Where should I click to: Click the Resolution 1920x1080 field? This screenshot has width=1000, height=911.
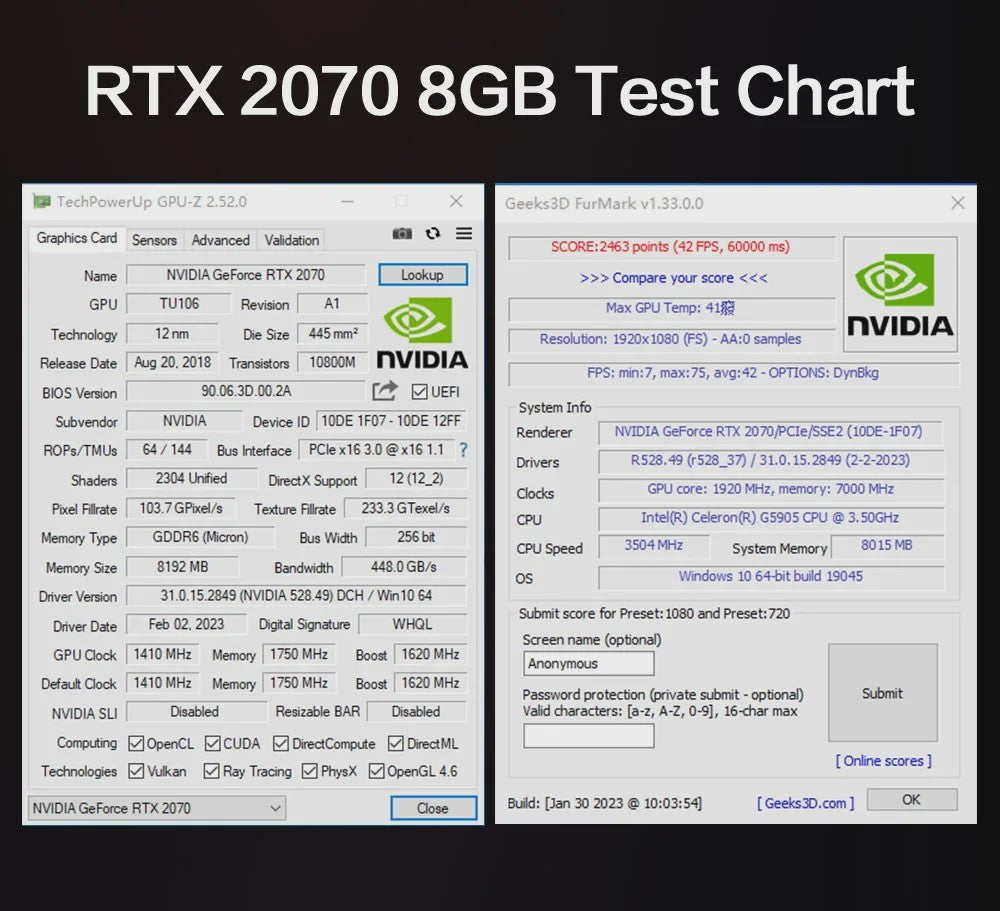[671, 339]
